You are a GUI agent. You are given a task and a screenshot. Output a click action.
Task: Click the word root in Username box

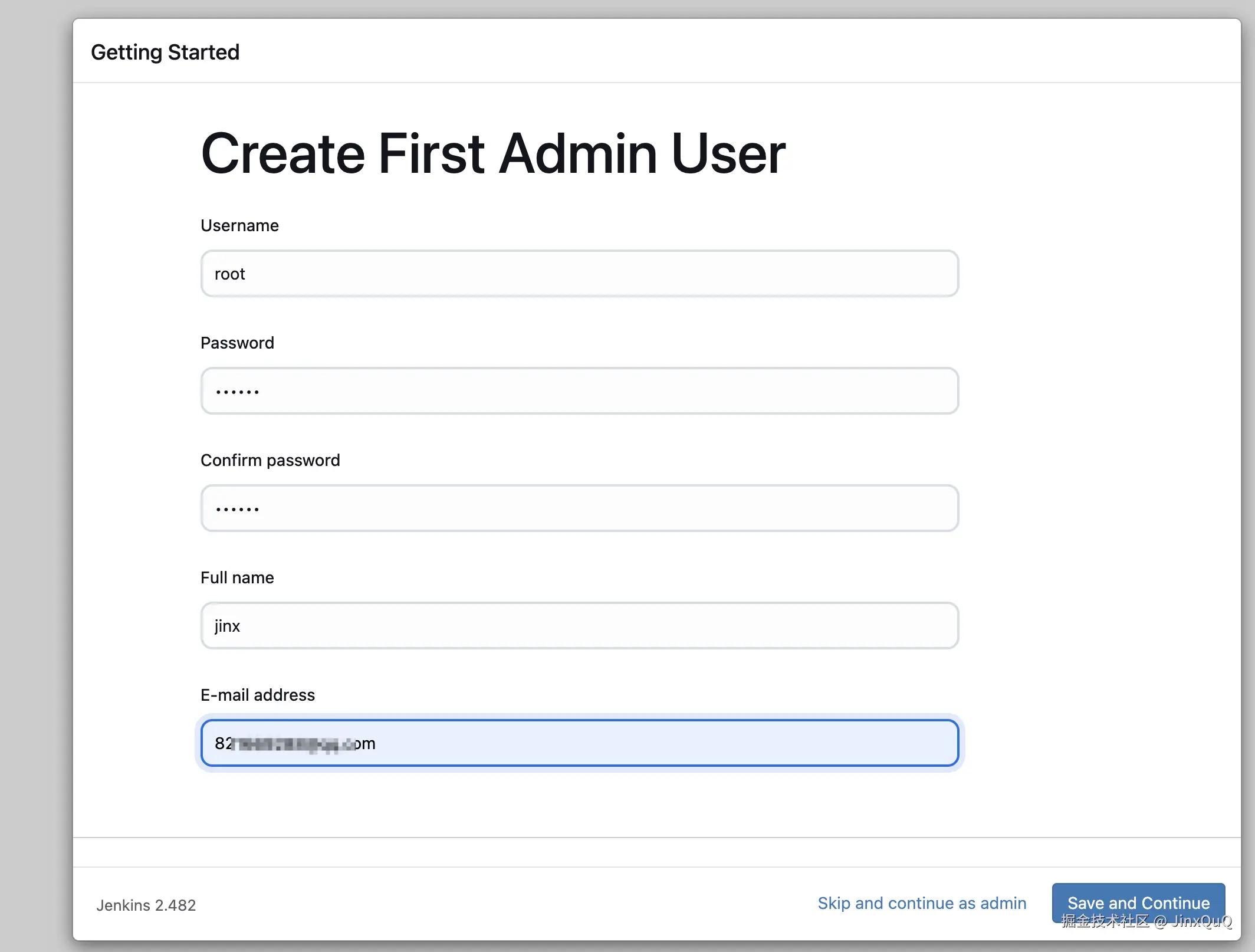(229, 274)
